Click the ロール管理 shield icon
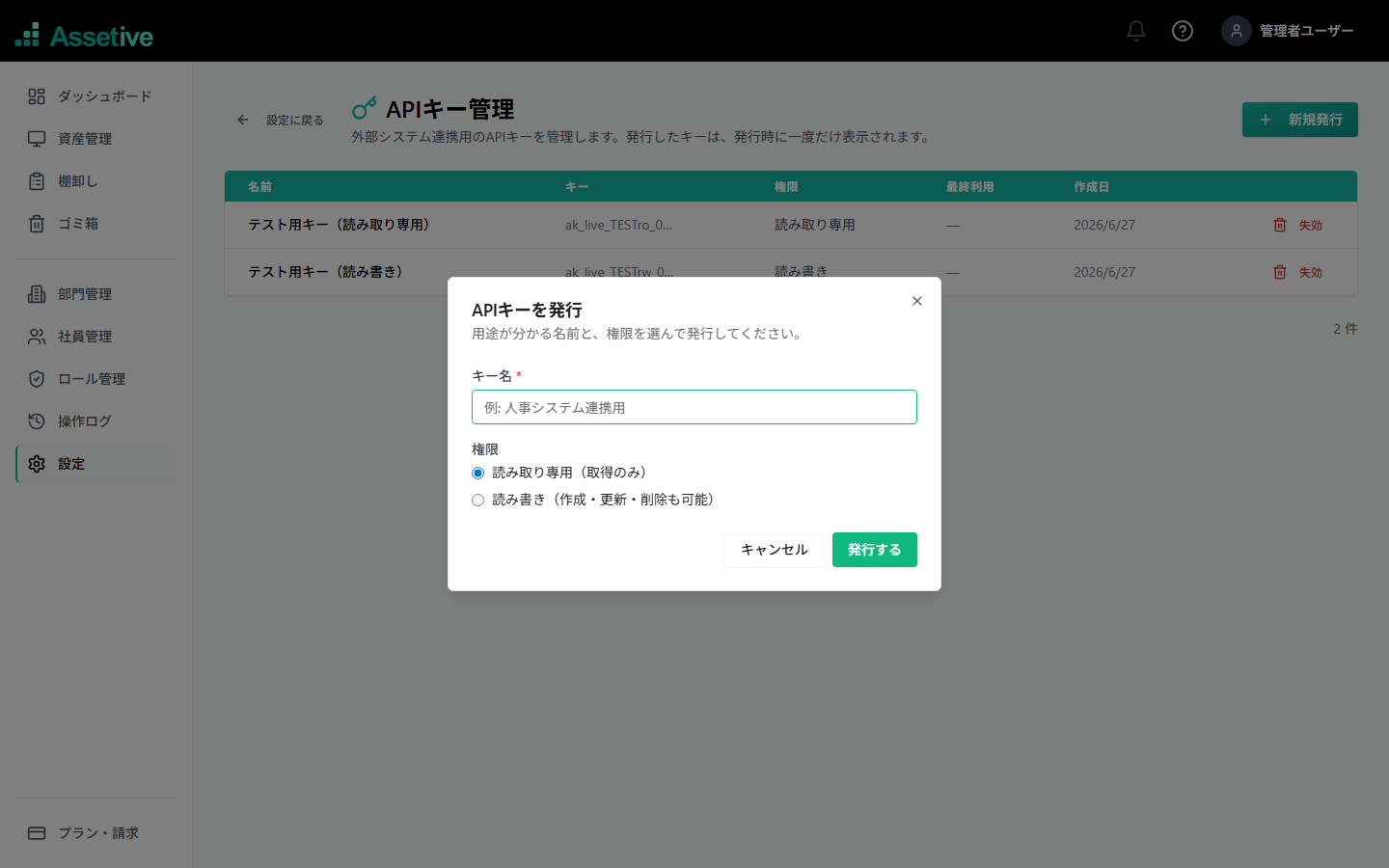This screenshot has height=868, width=1389. (x=37, y=379)
